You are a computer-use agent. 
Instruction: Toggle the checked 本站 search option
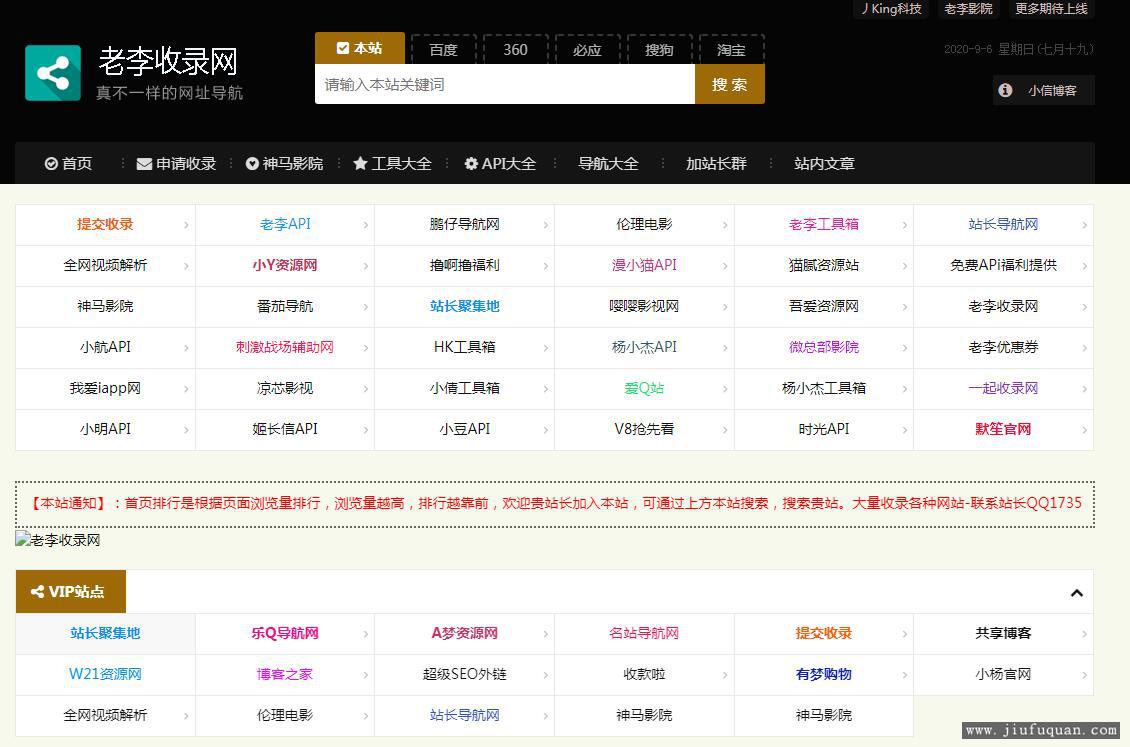click(360, 48)
